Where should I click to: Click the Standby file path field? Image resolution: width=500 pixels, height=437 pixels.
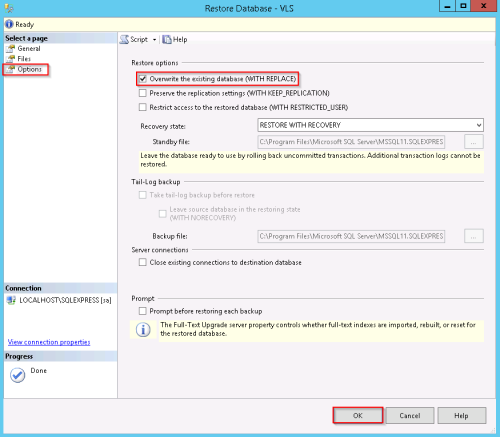tap(351, 142)
